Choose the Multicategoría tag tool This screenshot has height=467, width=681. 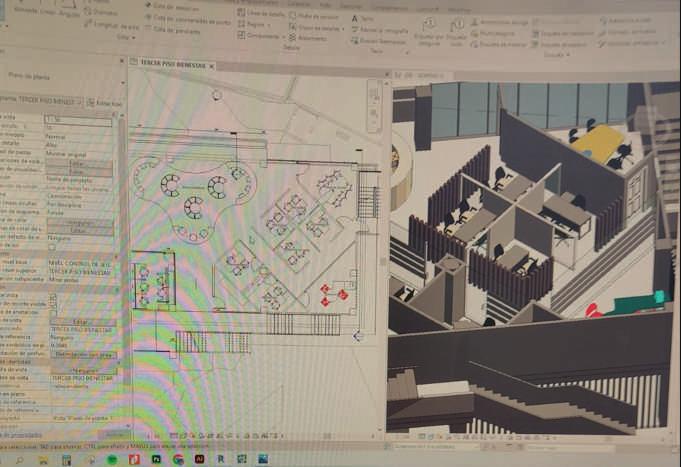point(493,33)
